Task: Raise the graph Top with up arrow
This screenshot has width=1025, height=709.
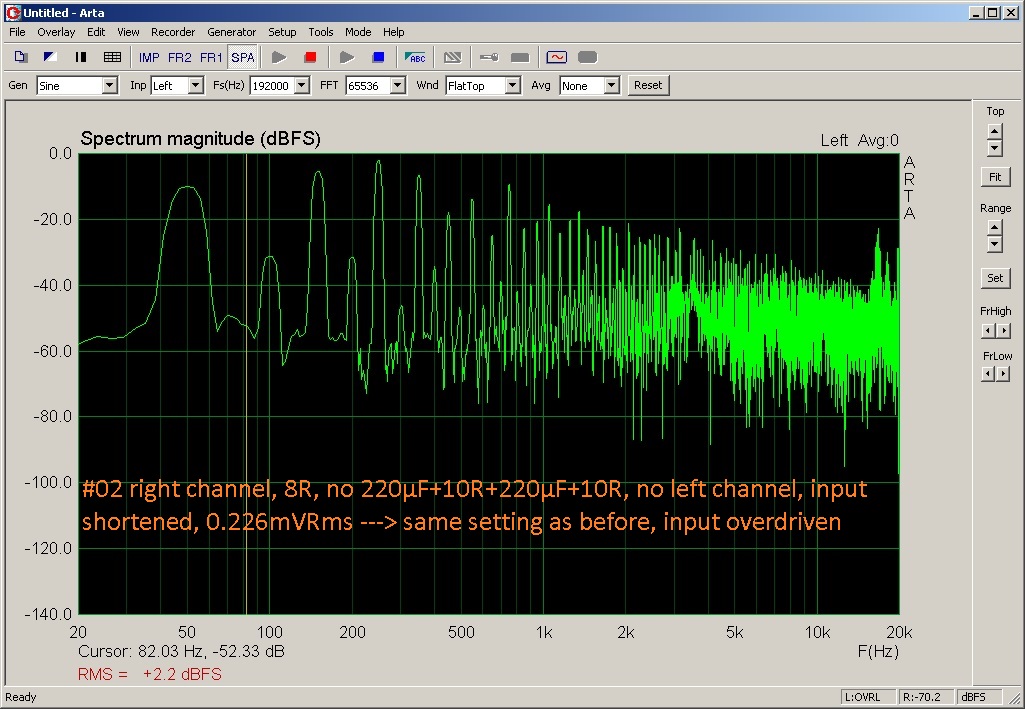Action: tap(995, 131)
